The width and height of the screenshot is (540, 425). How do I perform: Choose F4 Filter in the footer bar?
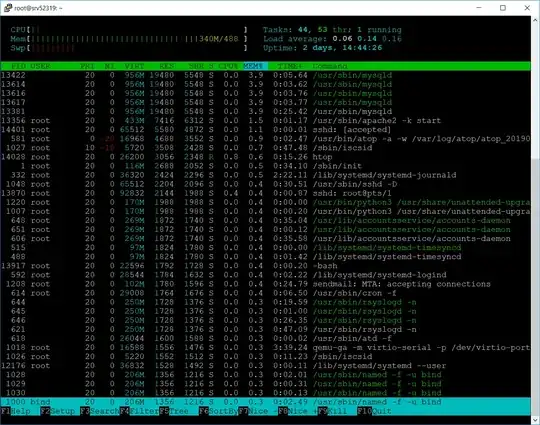pos(139,411)
